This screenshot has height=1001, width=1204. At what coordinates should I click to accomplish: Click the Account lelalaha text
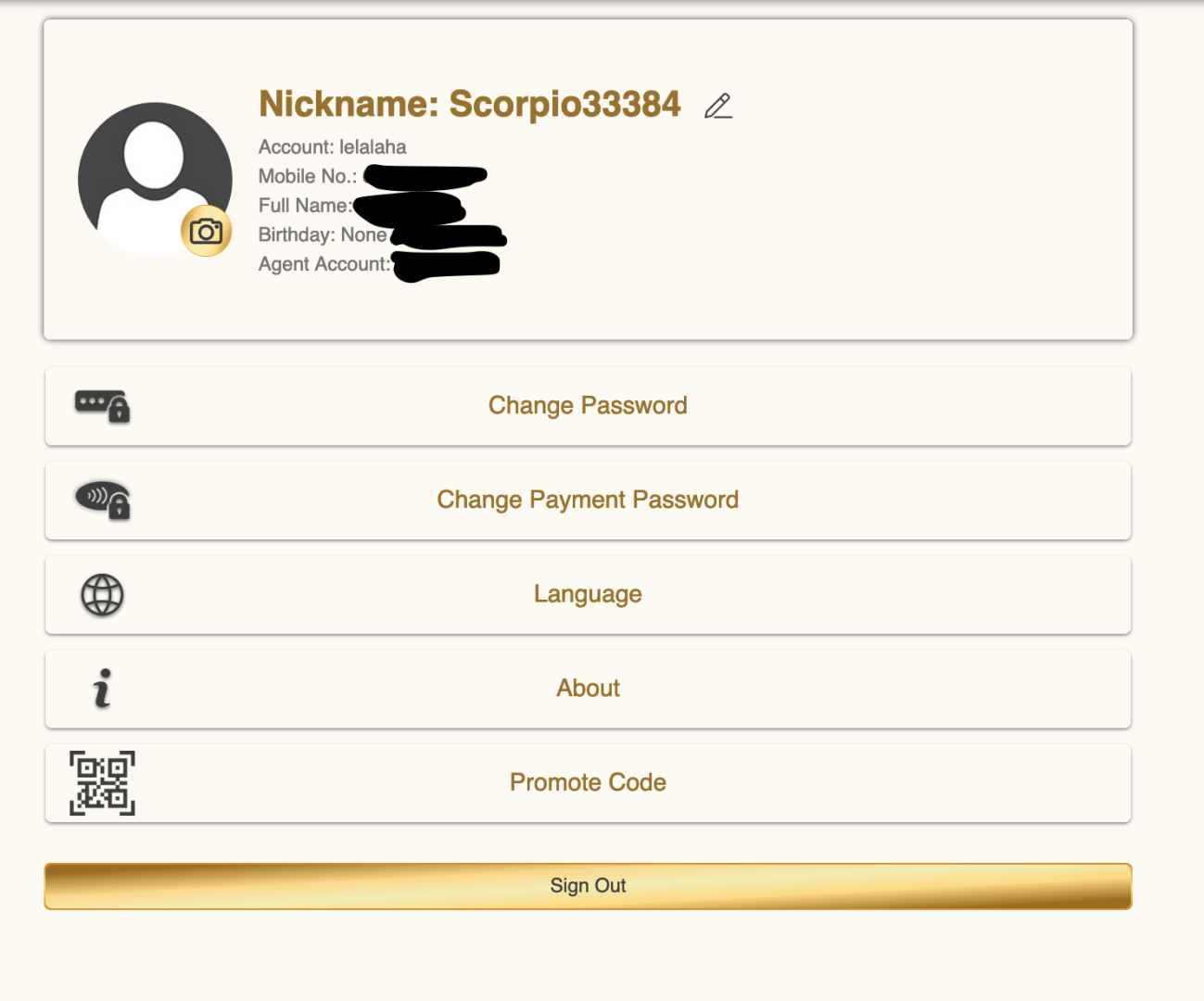point(332,147)
